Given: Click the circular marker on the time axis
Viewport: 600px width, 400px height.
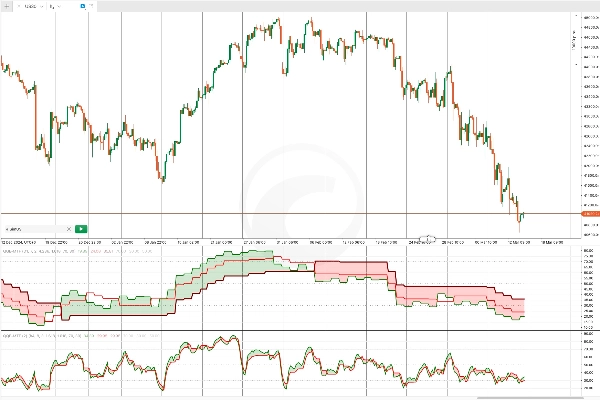Looking at the screenshot, I should point(428,241).
